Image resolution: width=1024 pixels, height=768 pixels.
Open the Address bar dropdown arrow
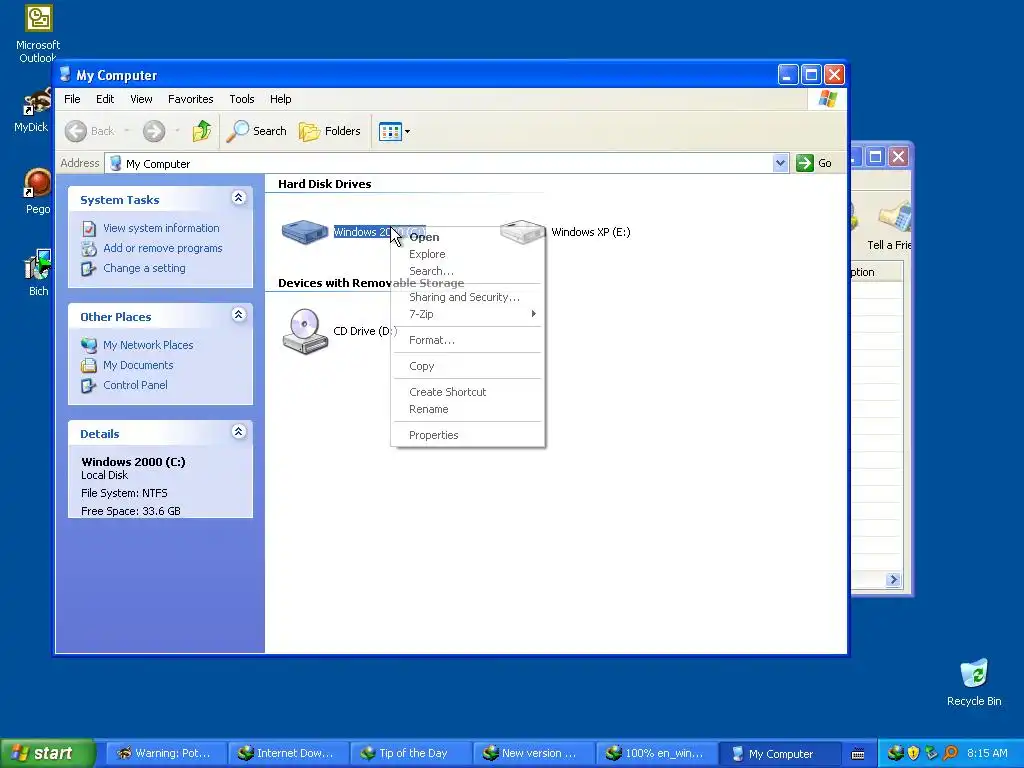(780, 163)
